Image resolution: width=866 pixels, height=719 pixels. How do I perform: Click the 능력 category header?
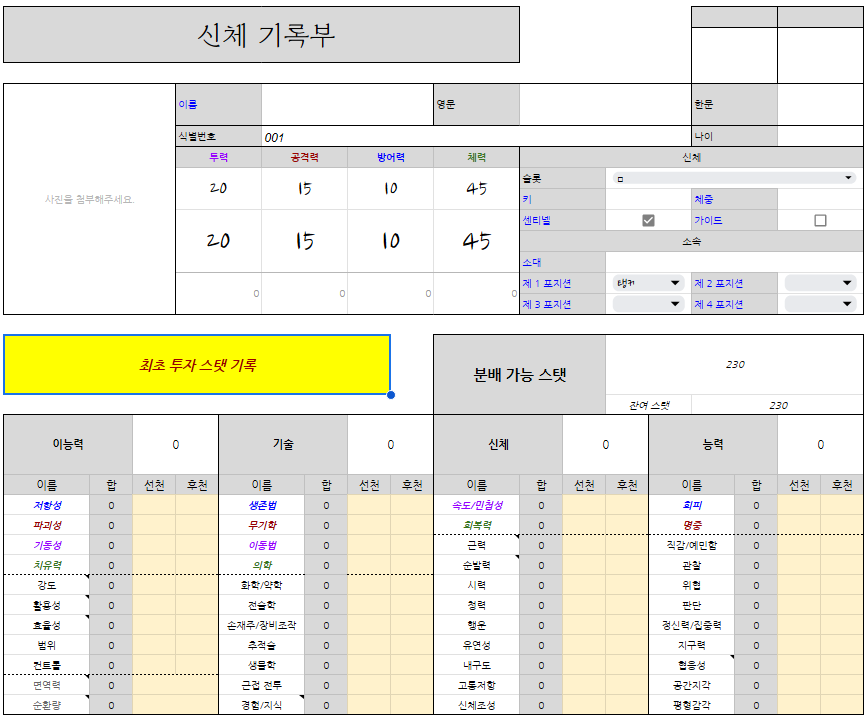coord(713,445)
